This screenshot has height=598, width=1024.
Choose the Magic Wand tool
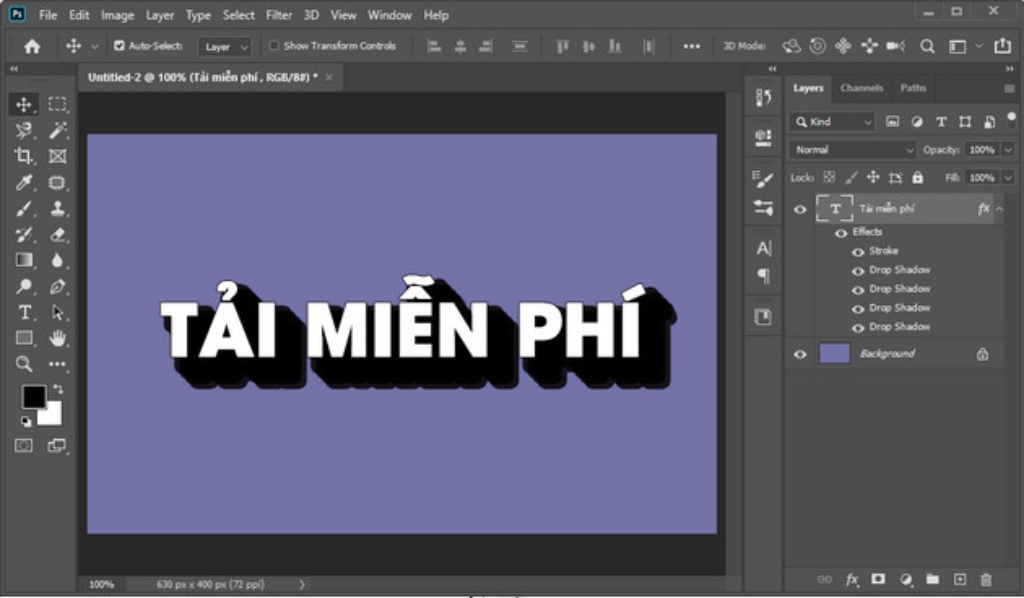pos(58,130)
